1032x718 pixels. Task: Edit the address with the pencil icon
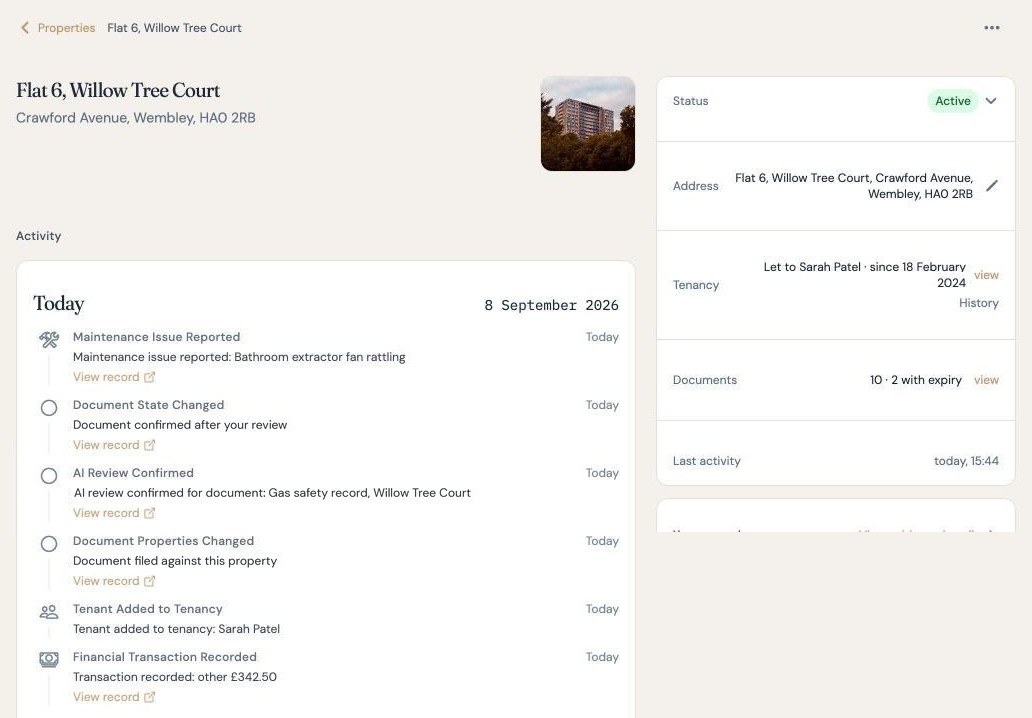tap(992, 186)
